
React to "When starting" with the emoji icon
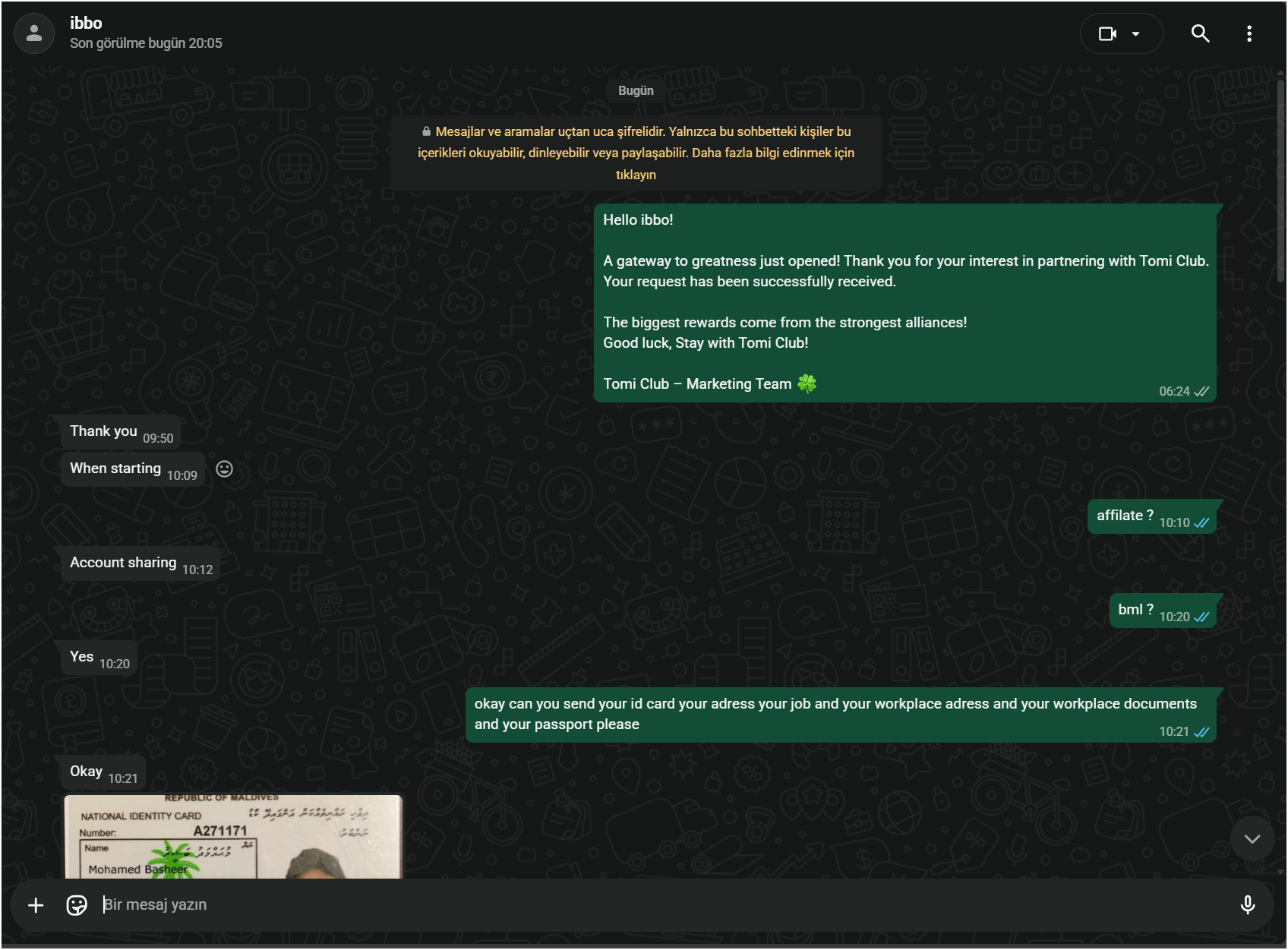tap(224, 469)
